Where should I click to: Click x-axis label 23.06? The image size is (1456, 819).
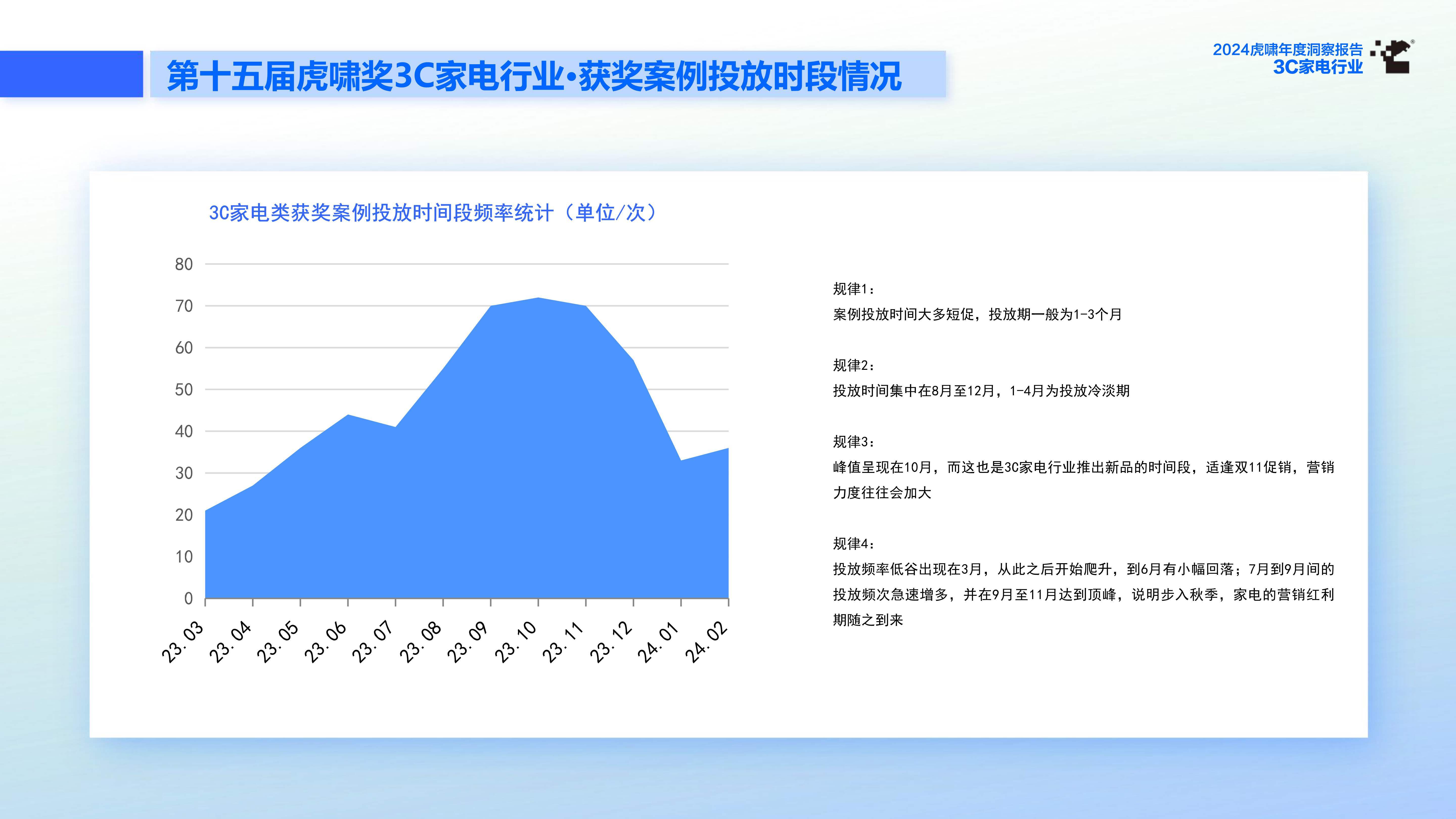point(325,642)
